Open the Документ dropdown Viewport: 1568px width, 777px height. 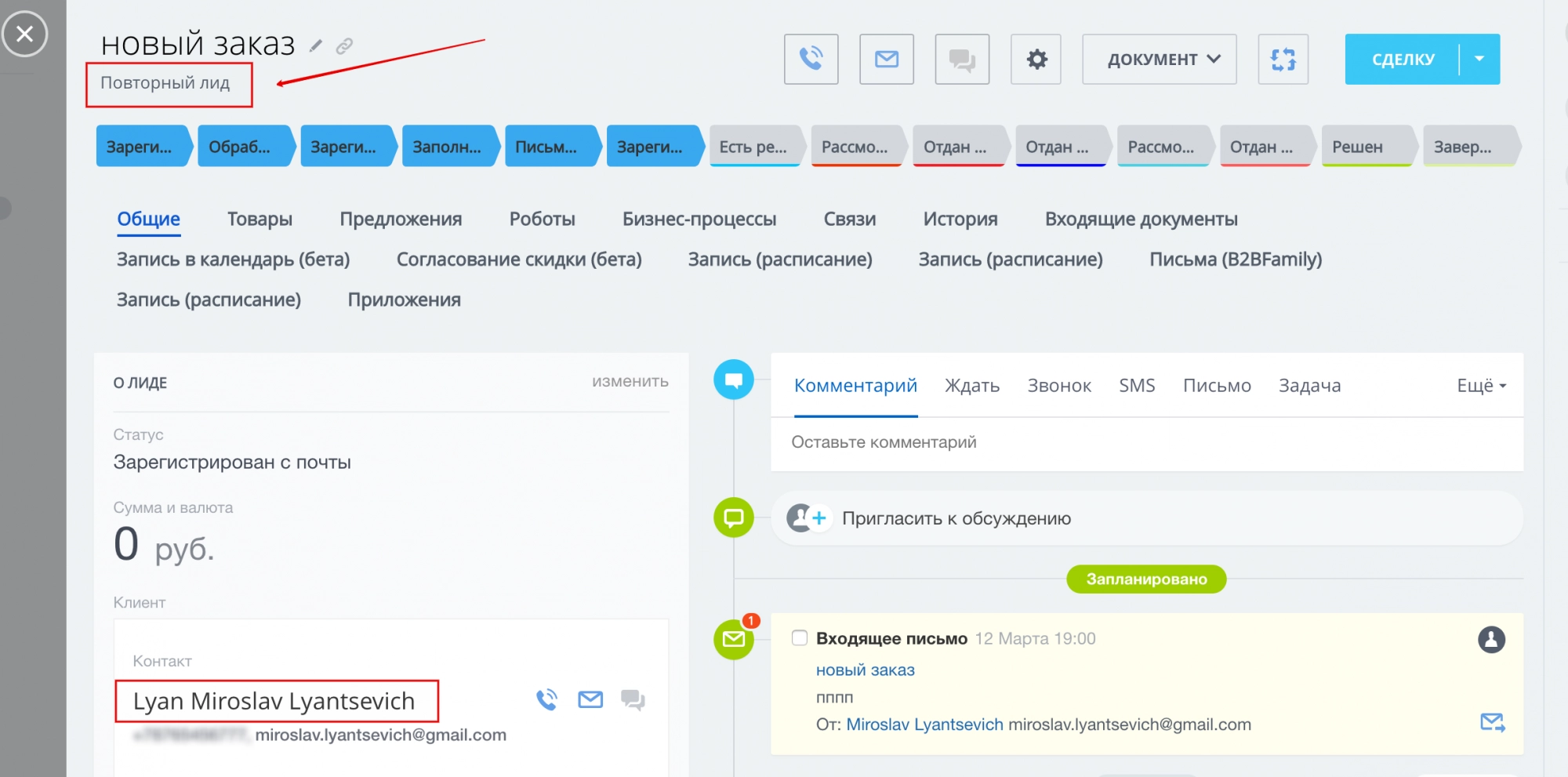[x=1159, y=59]
